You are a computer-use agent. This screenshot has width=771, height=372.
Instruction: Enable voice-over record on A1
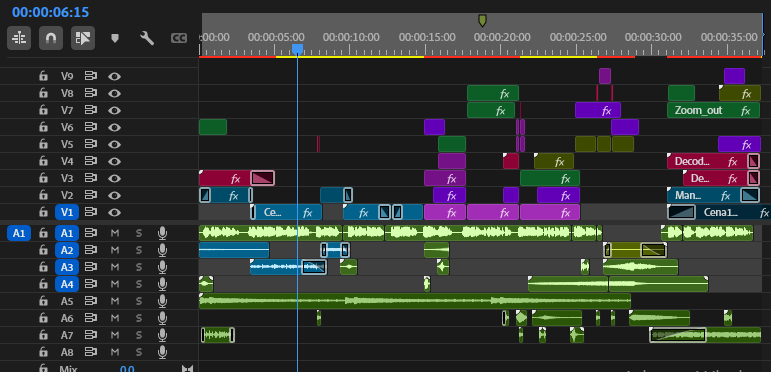point(162,233)
